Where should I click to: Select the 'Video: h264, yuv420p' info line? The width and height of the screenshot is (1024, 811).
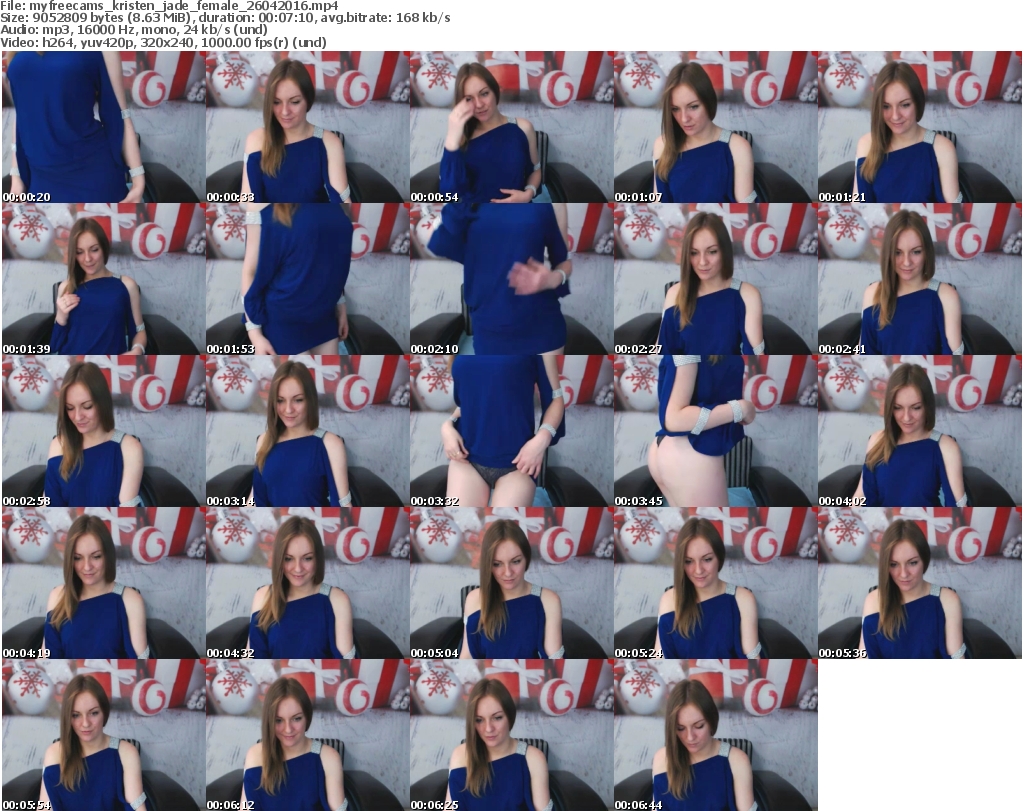(163, 42)
